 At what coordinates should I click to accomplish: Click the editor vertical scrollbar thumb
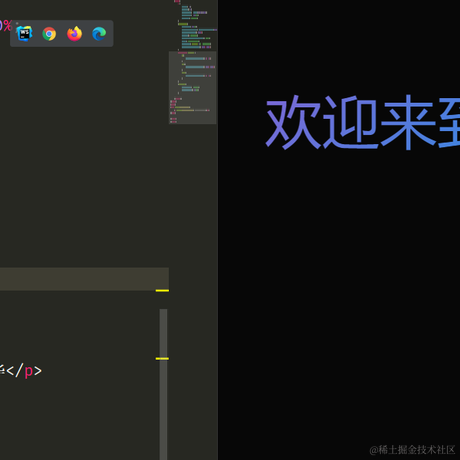pyautogui.click(x=163, y=384)
